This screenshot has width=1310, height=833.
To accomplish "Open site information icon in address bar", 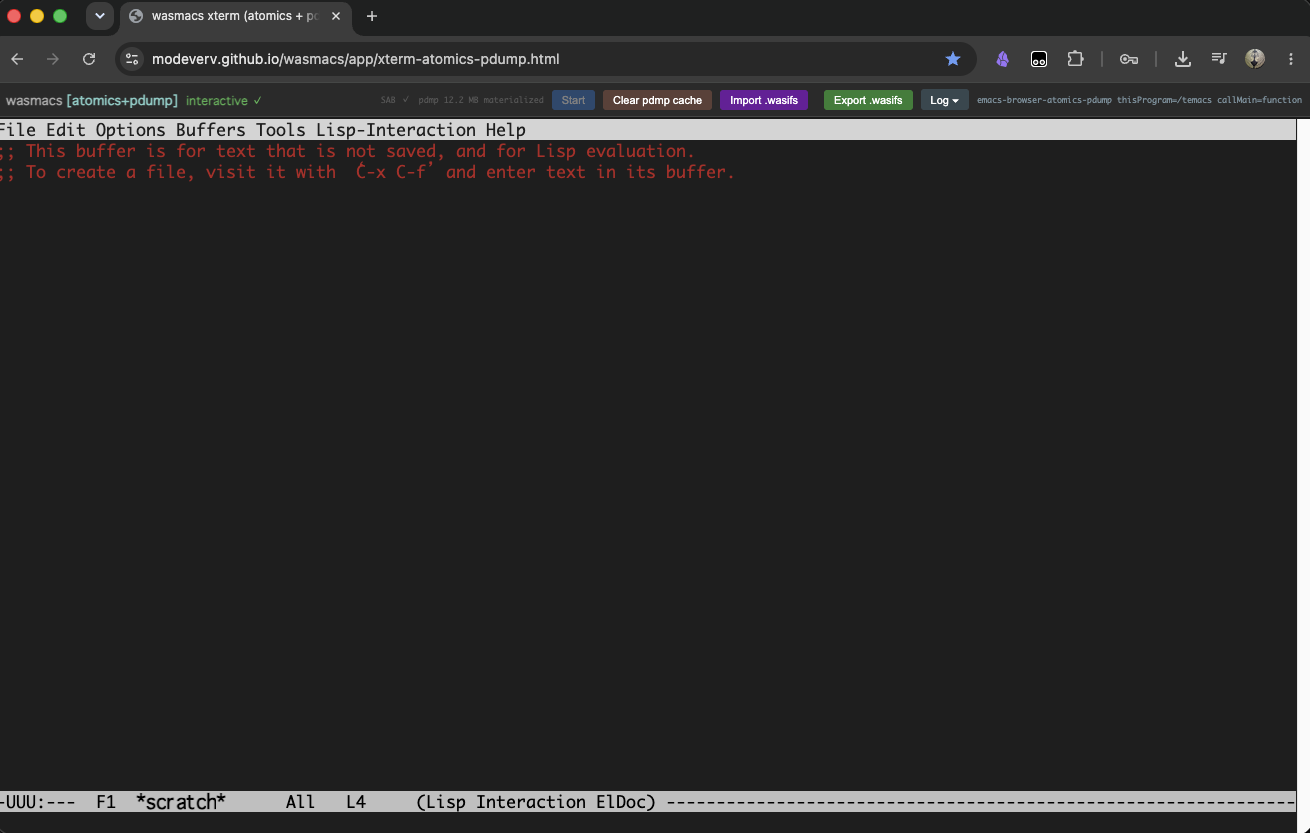I will (132, 59).
